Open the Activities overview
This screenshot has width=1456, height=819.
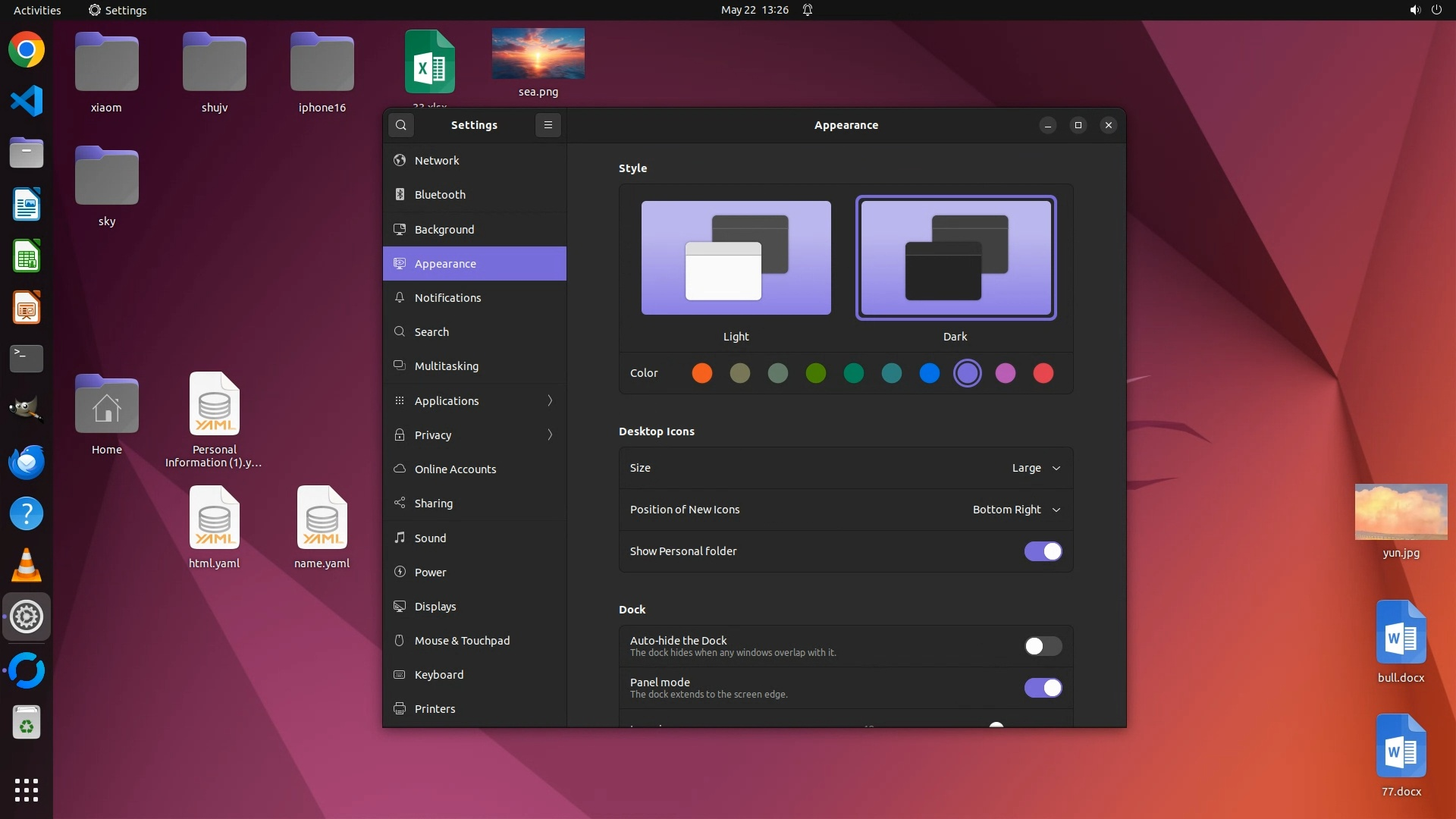[37, 10]
